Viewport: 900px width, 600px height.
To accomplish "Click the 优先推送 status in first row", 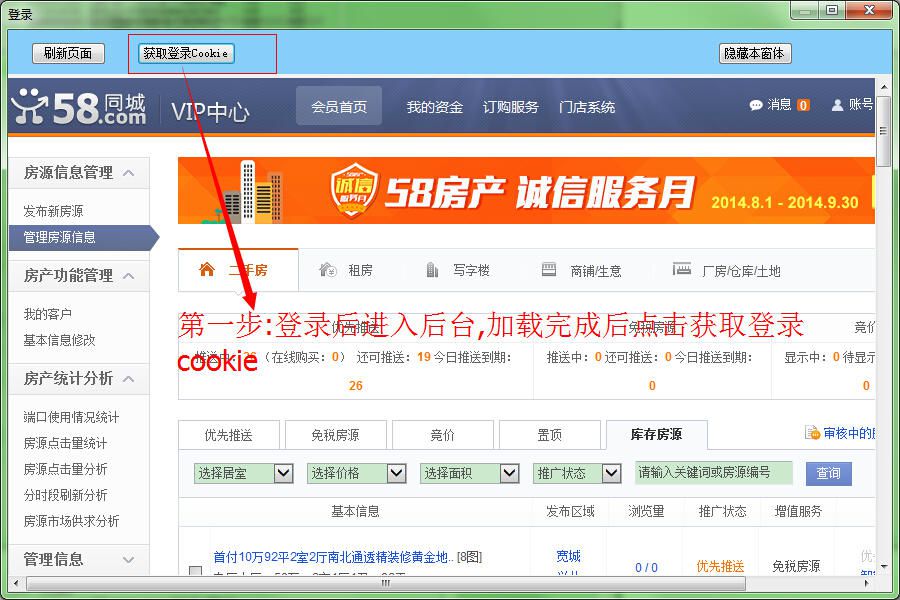I will click(720, 567).
